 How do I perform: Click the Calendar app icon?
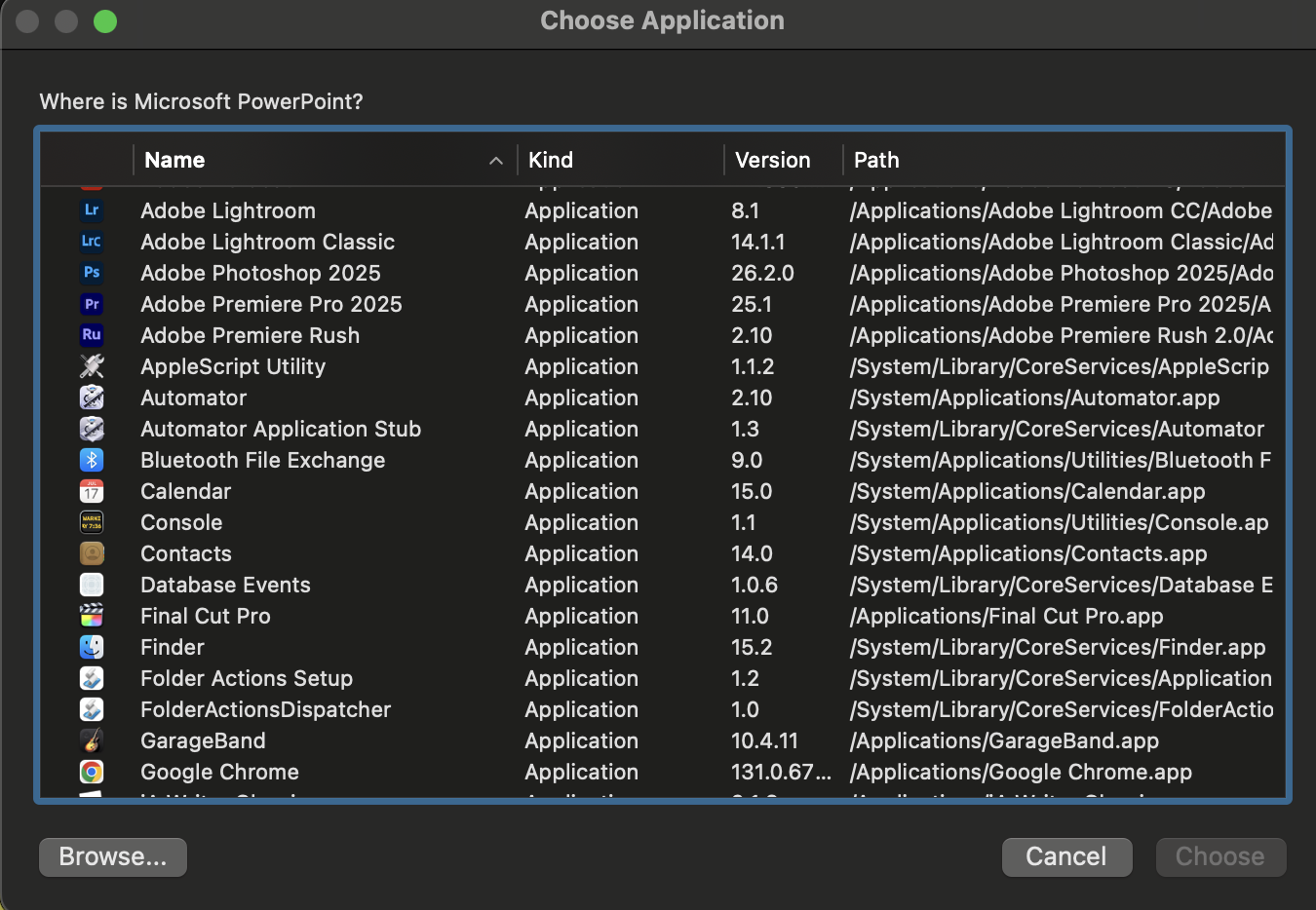92,491
